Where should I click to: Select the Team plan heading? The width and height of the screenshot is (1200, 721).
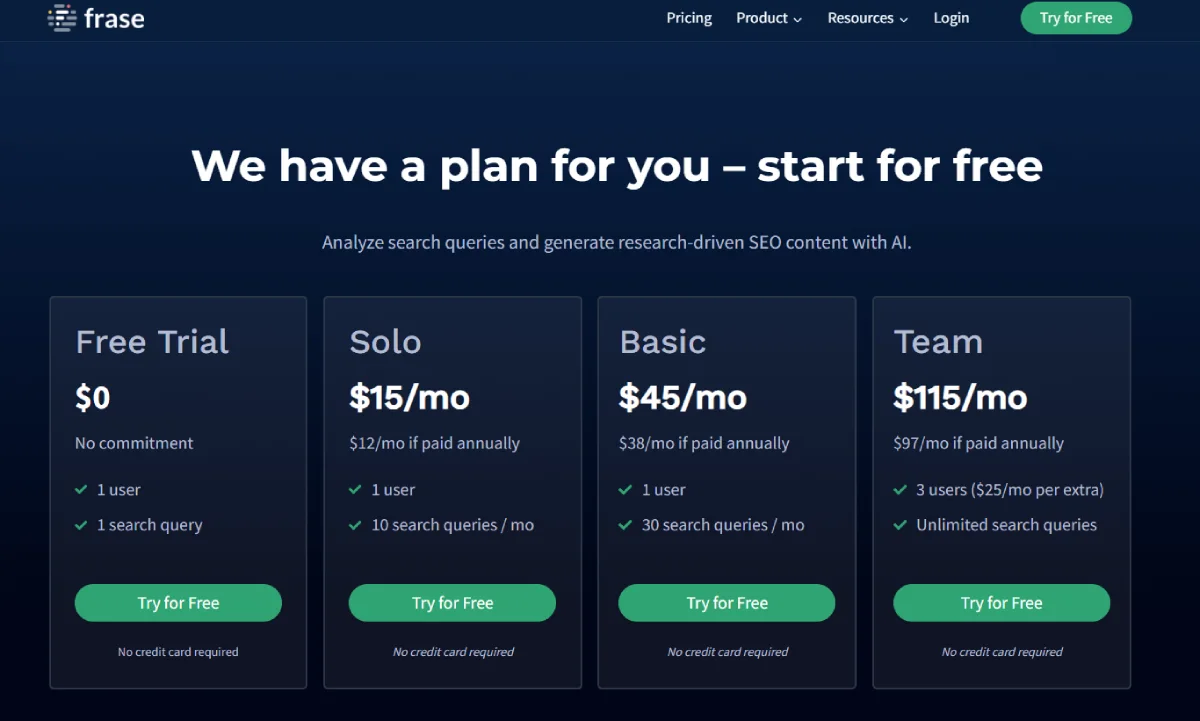point(938,342)
